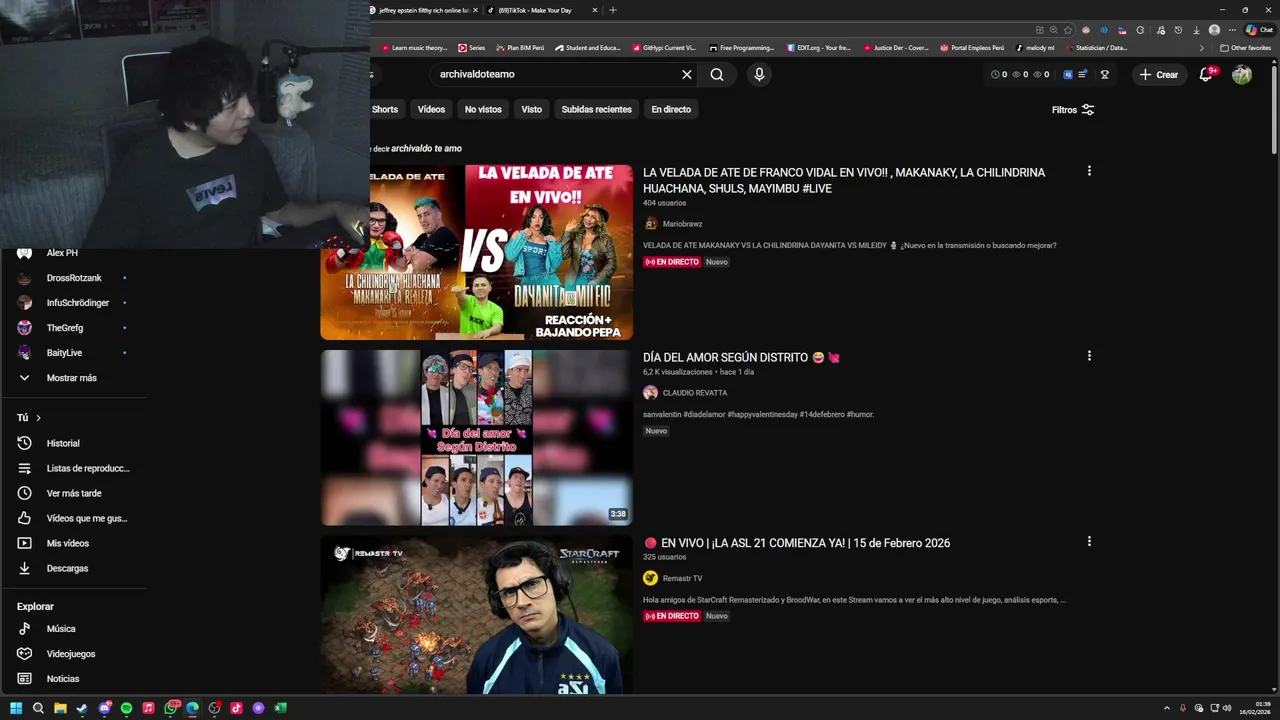Open Mariobrawz channel name link
Image resolution: width=1280 pixels, height=720 pixels.
point(683,224)
